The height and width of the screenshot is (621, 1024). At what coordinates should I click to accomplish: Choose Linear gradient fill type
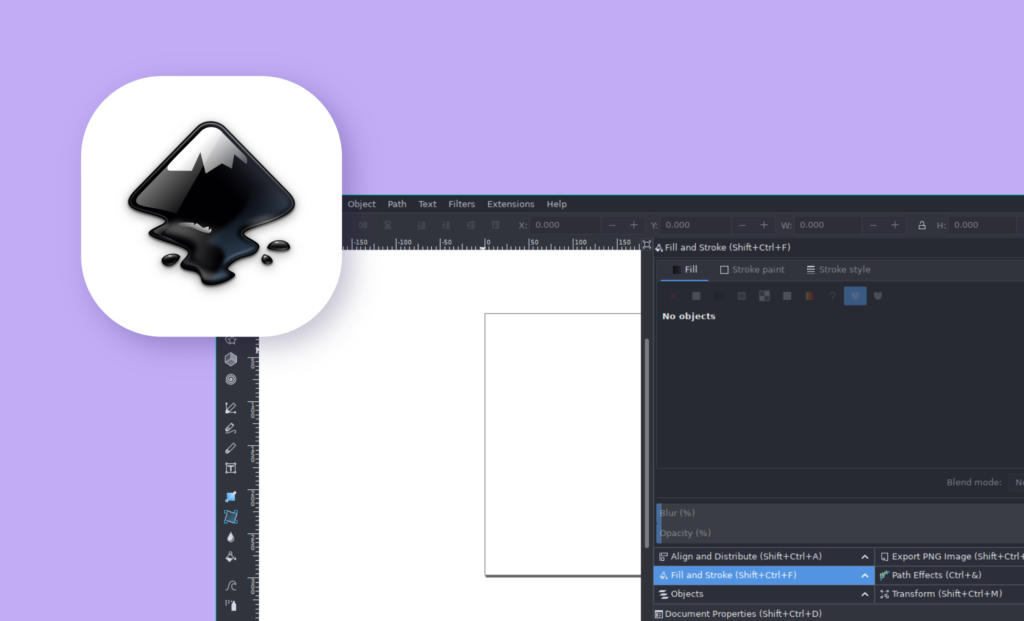tap(719, 296)
